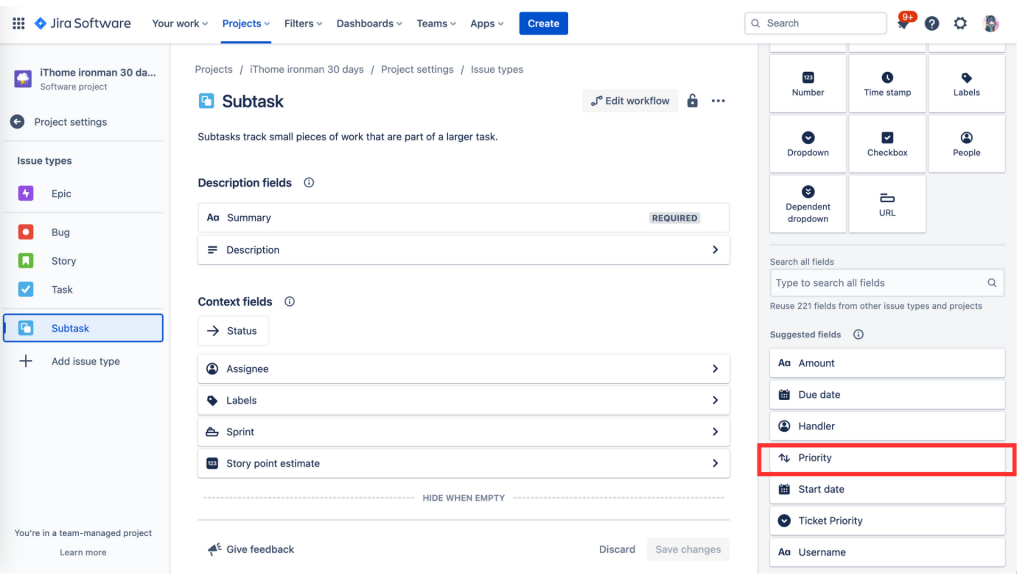This screenshot has height=576, width=1024.
Task: Select the Bug issue type
Action: tap(84, 232)
